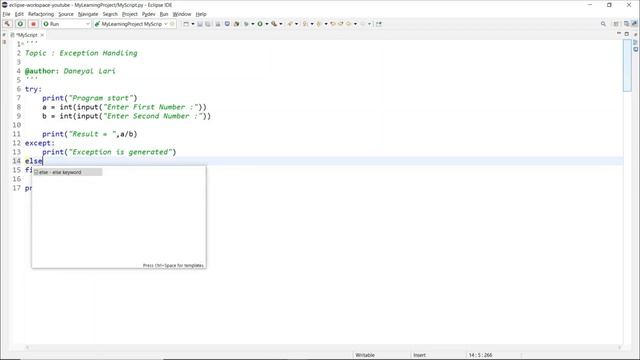
Task: Click the 'except:' line in the editor
Action: tap(40, 143)
